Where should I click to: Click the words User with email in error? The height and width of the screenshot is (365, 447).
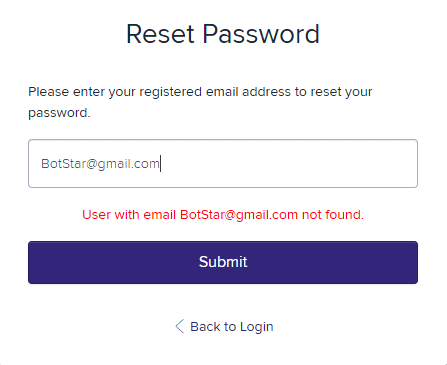point(129,215)
